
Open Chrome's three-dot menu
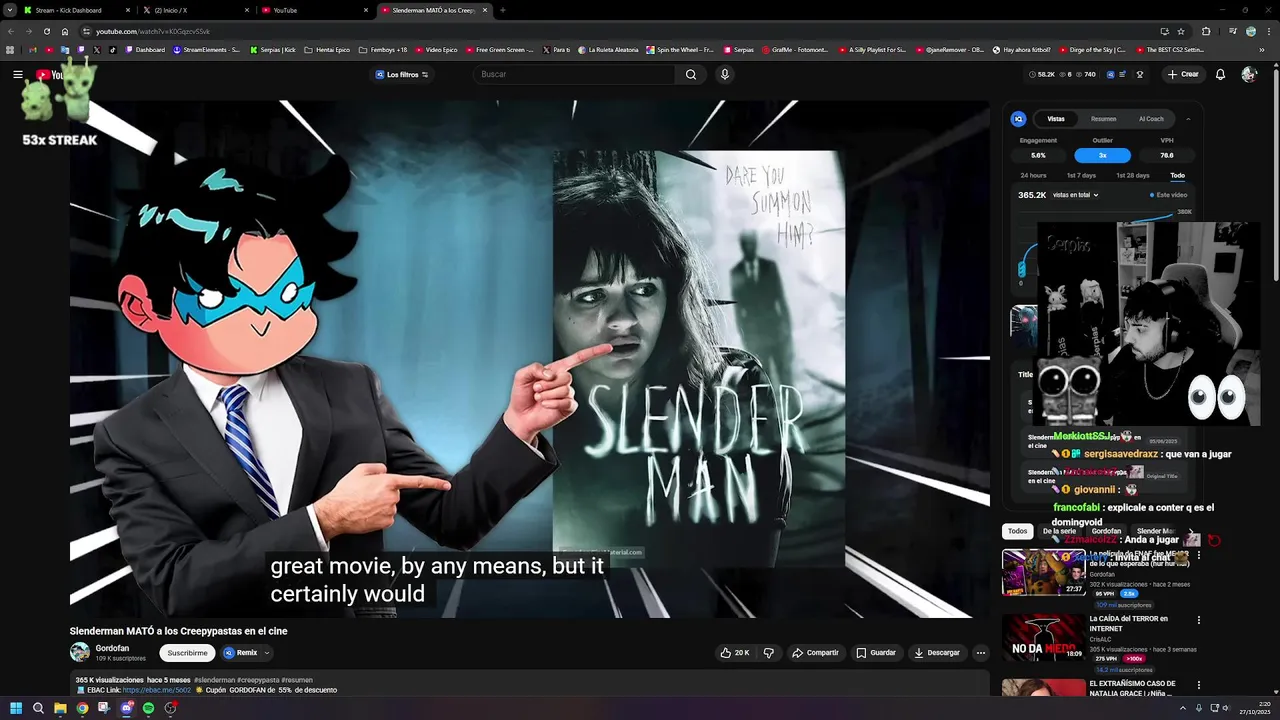tap(1267, 31)
